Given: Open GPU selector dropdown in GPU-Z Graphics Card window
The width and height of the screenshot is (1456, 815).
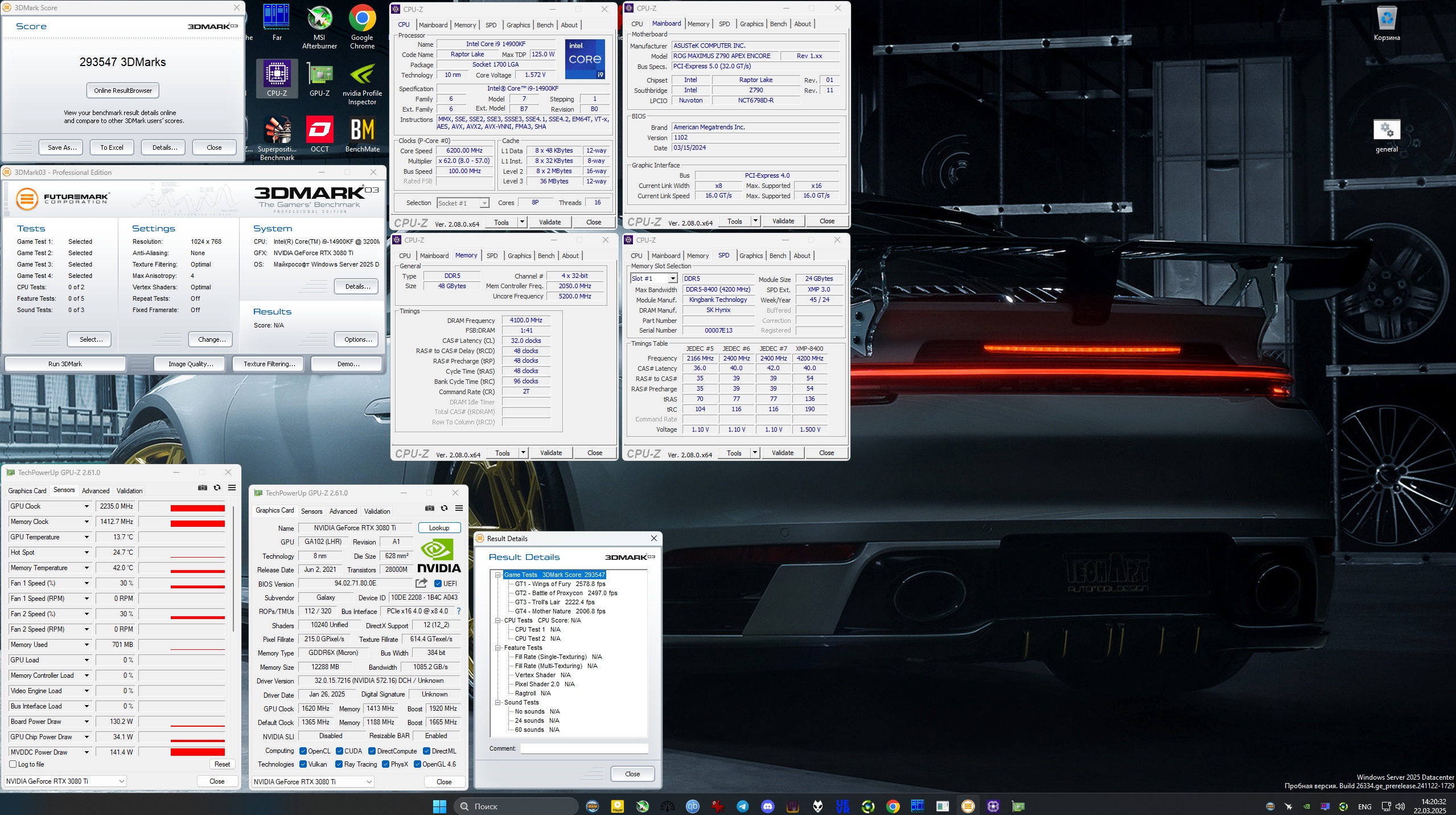Looking at the screenshot, I should pyautogui.click(x=312, y=781).
